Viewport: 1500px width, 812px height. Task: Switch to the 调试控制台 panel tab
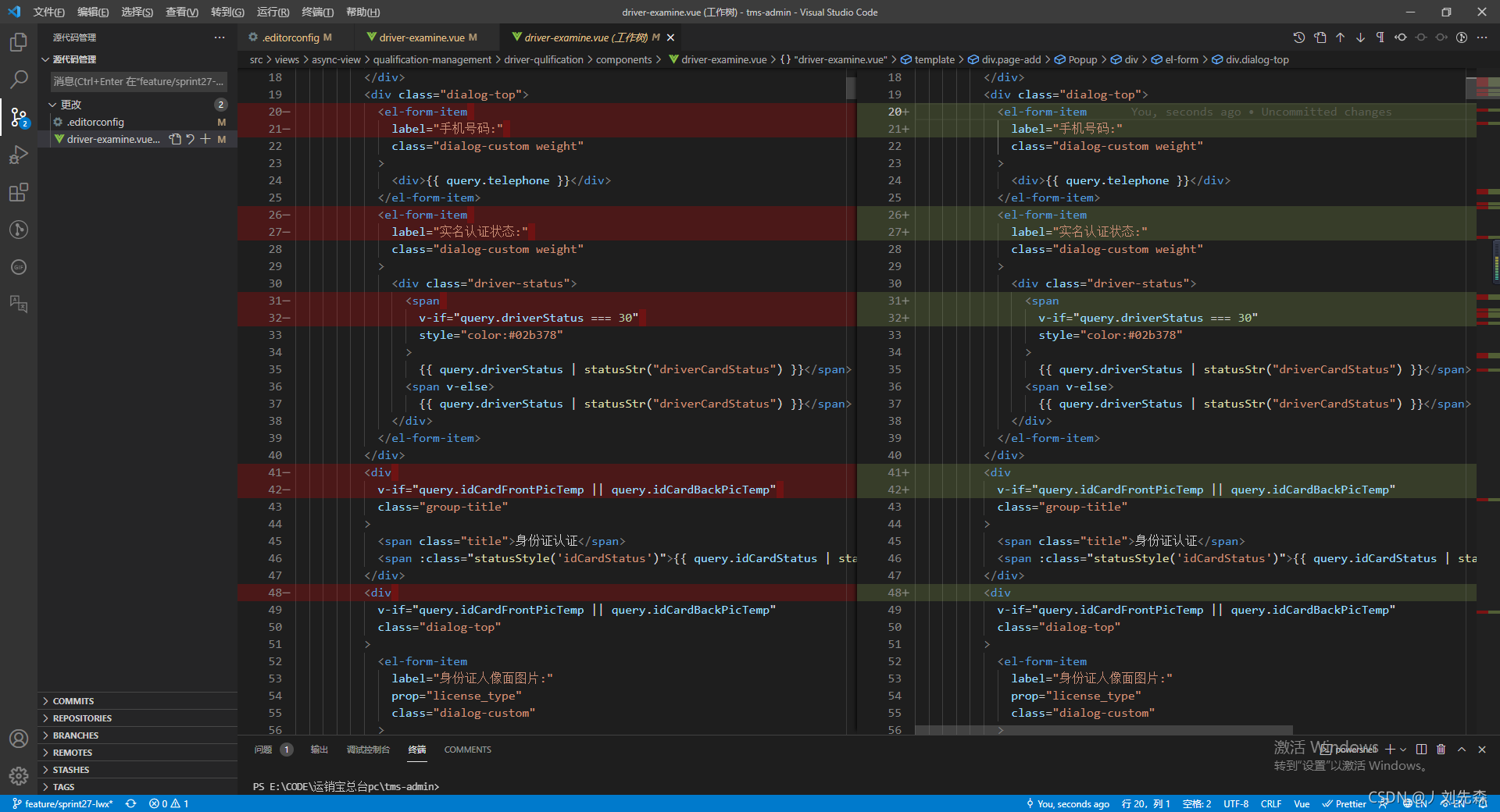pos(368,750)
